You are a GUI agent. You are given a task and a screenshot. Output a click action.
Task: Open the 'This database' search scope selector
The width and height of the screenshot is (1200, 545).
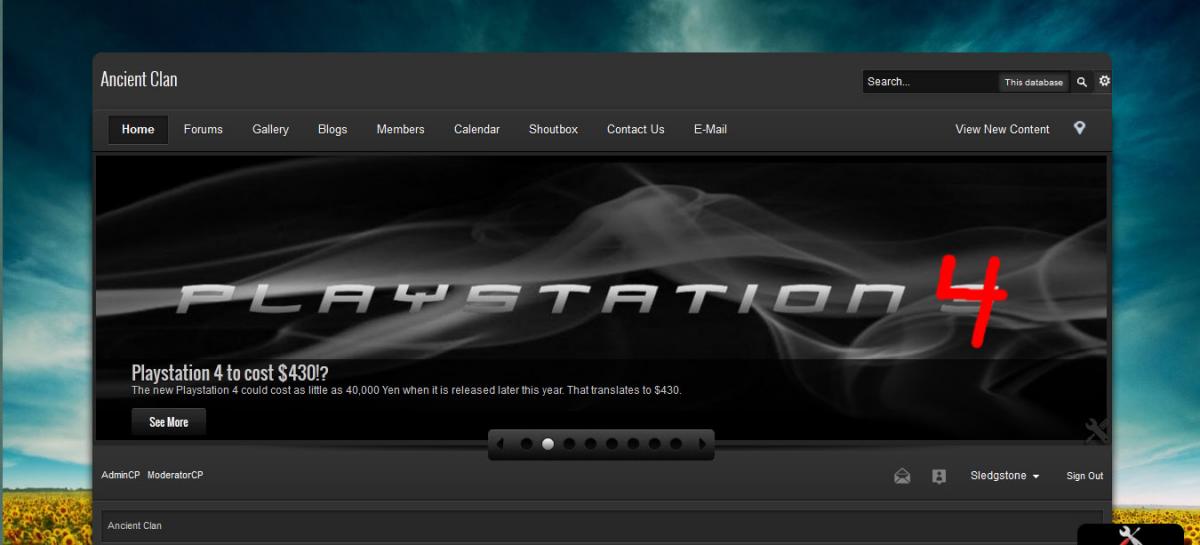tap(1034, 82)
